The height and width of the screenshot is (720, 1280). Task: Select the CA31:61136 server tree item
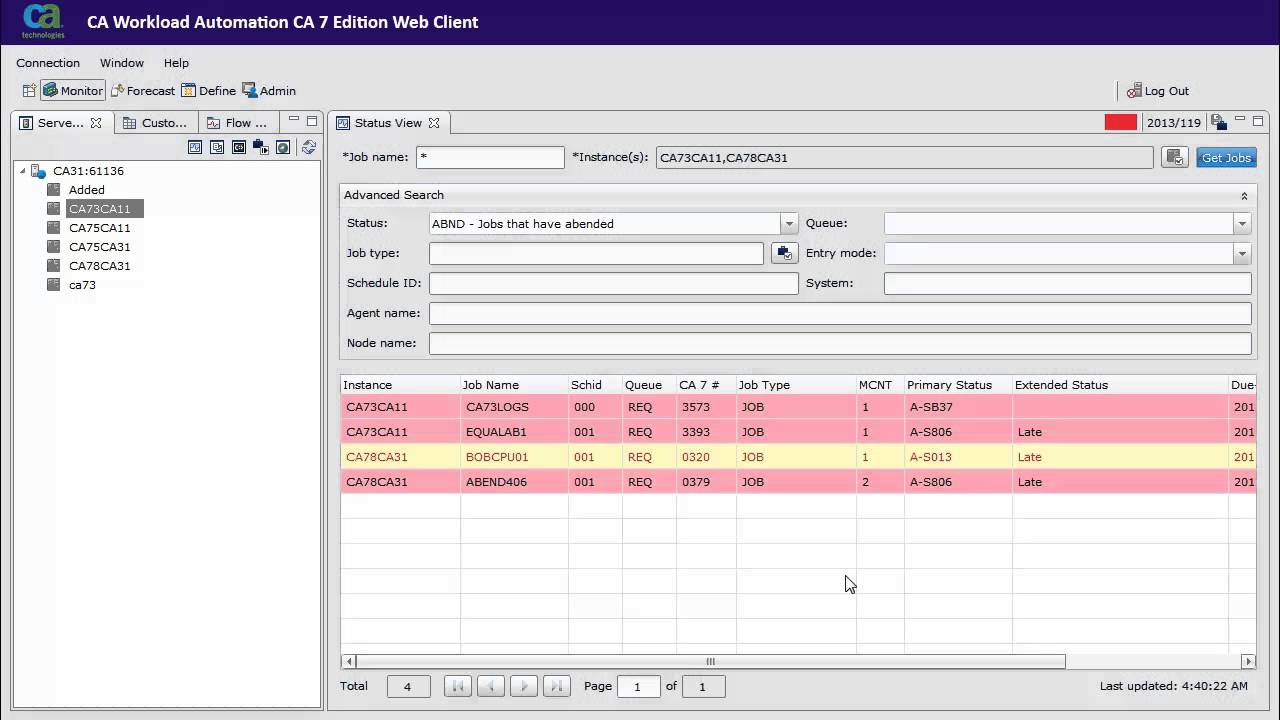[x=88, y=171]
